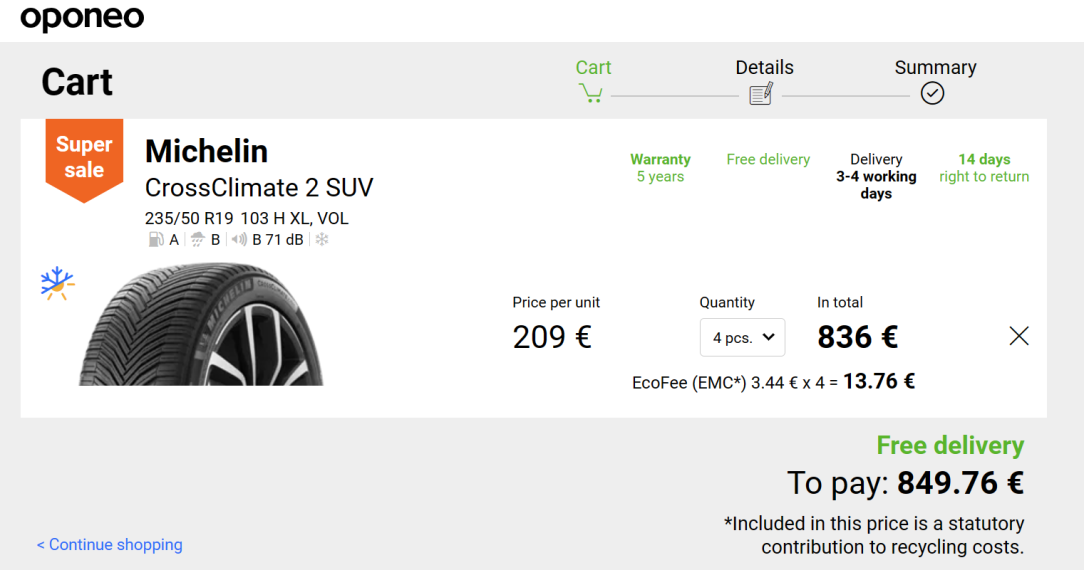Click the fuel efficiency label icon
Image resolution: width=1084 pixels, height=570 pixels.
156,240
